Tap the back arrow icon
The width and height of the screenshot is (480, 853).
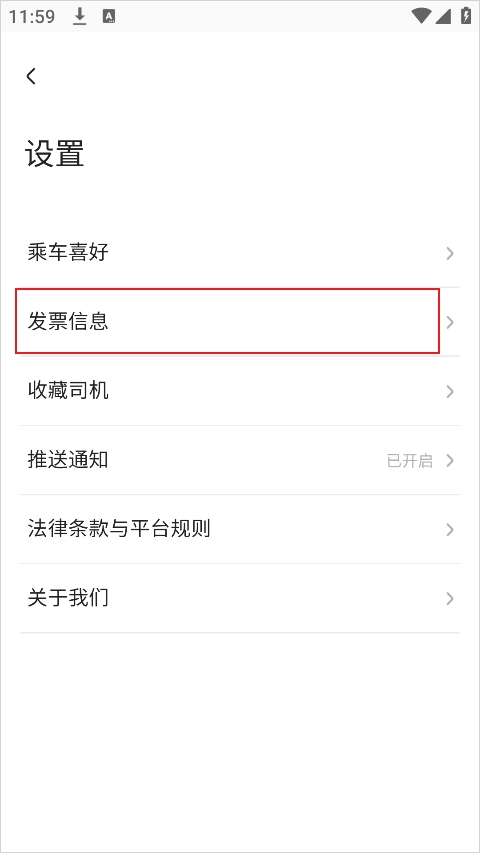click(31, 76)
